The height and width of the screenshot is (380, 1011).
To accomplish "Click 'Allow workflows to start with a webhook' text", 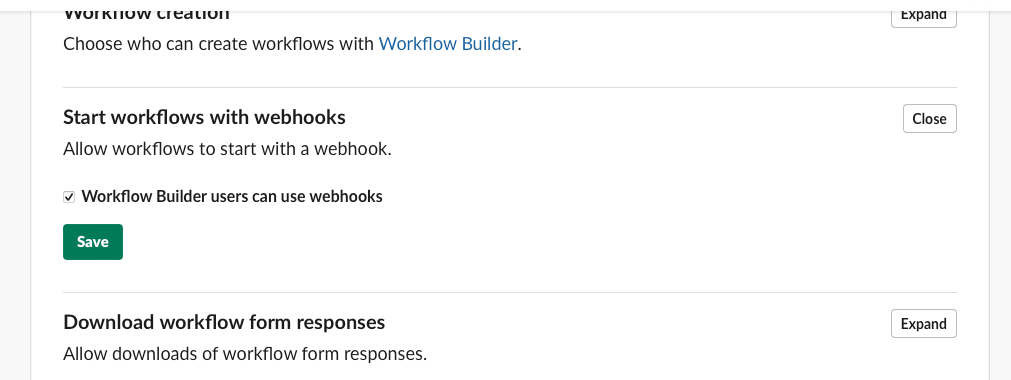I will click(x=228, y=149).
